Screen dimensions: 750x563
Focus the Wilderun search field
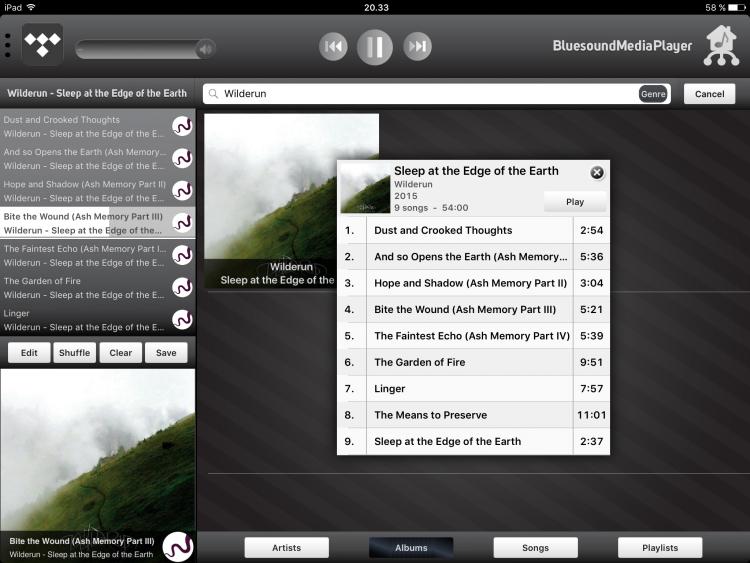click(x=436, y=94)
